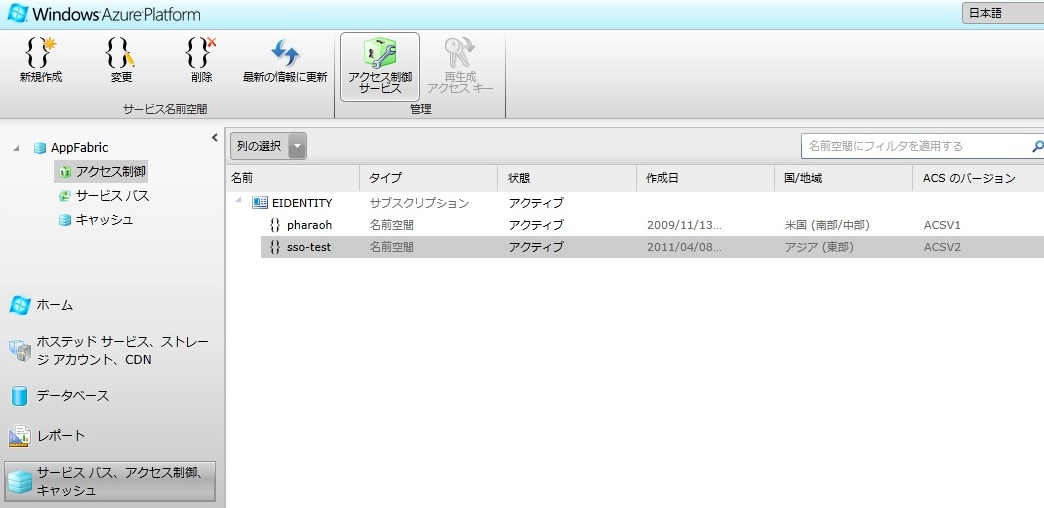Select the pharaoh namespace row
Viewport: 1044px width, 508px height.
click(x=652, y=225)
